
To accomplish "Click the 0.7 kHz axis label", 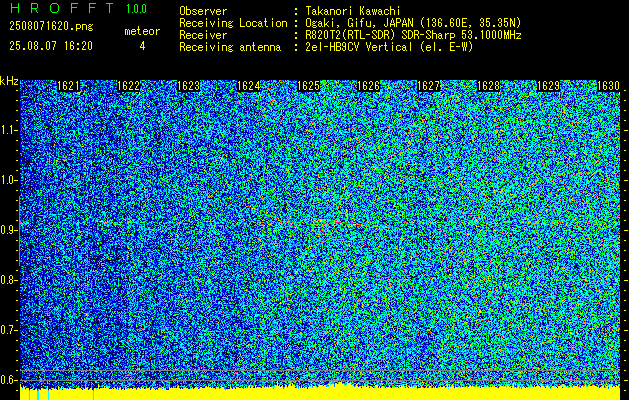I will coord(8,330).
